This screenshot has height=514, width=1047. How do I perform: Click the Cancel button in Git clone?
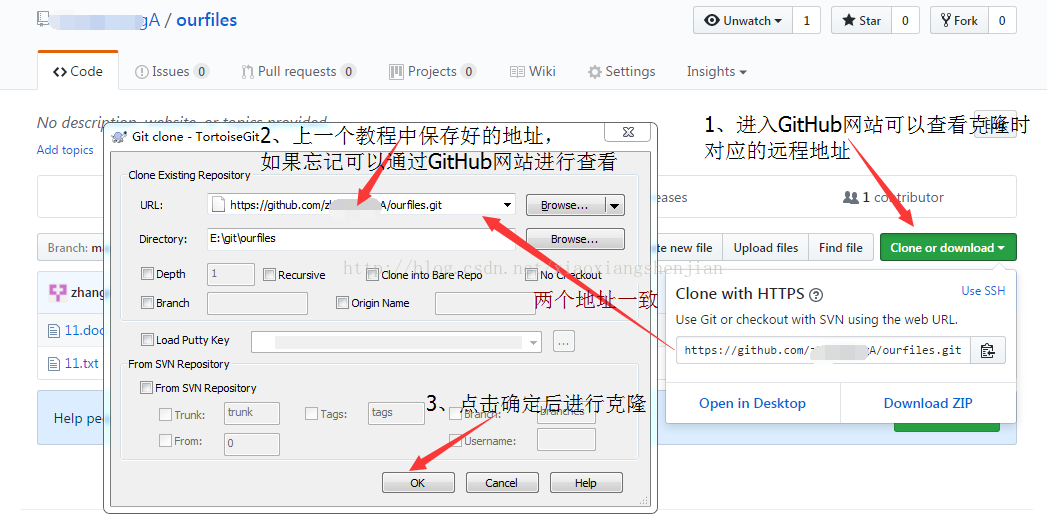point(501,483)
